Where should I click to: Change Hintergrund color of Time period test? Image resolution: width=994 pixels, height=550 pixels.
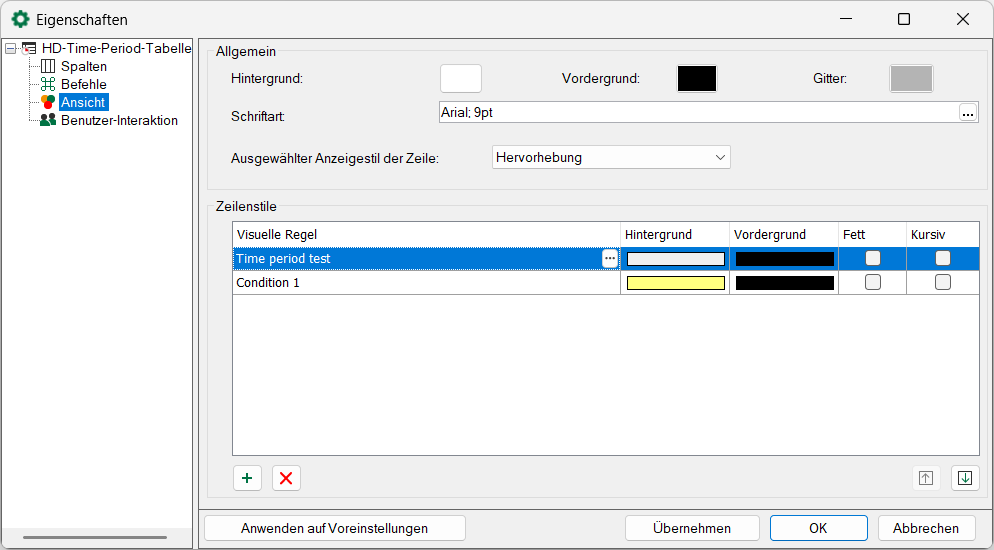point(676,259)
